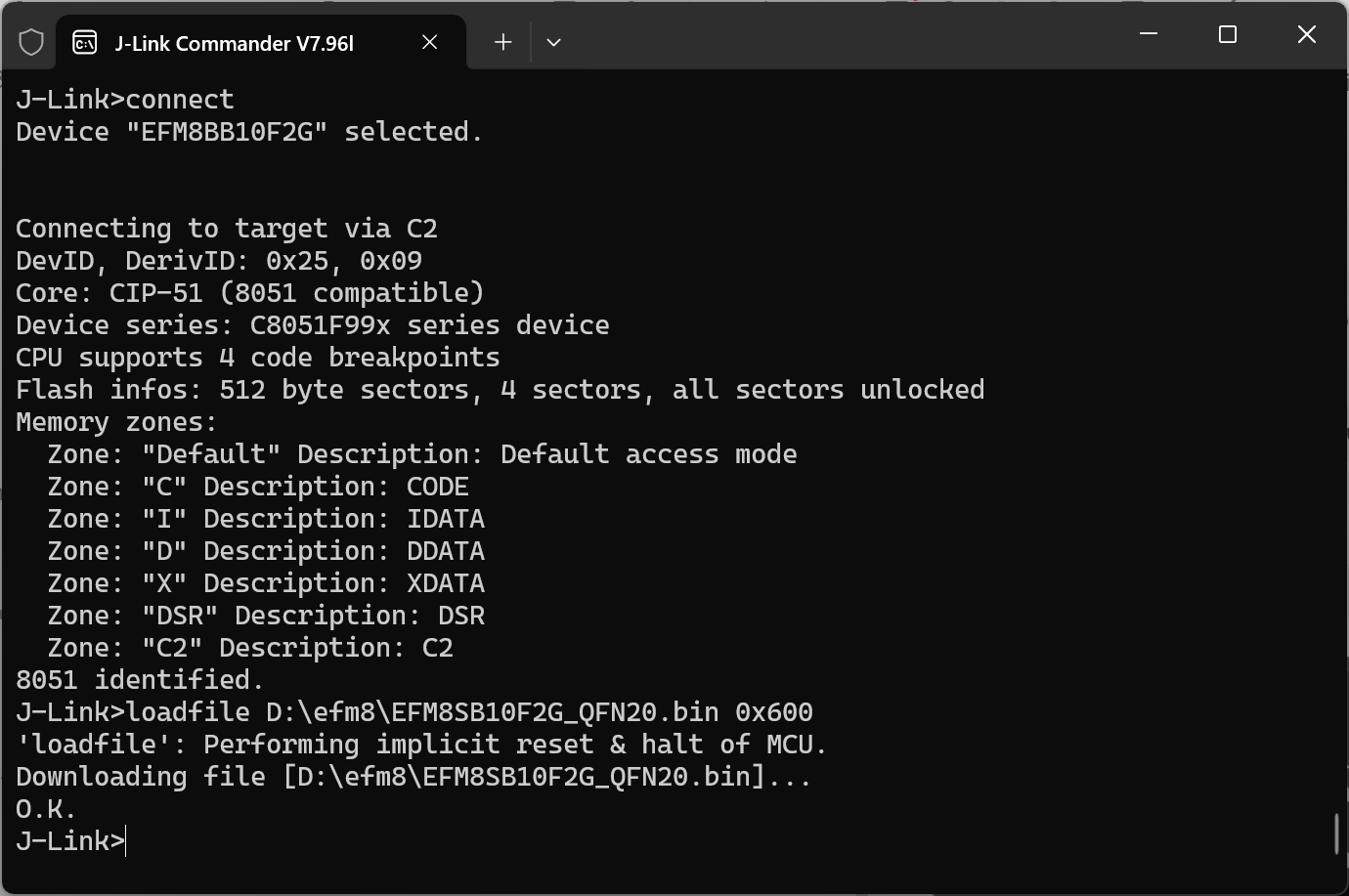This screenshot has height=896, width=1349.
Task: Close the terminal window
Action: (1306, 34)
